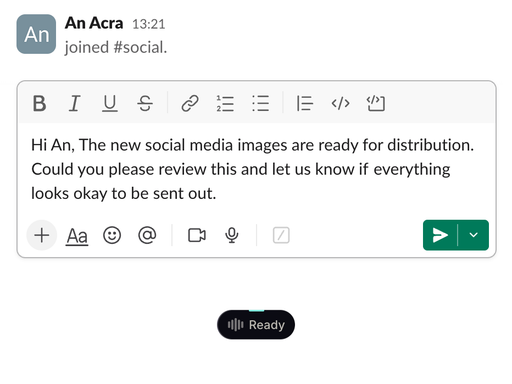Apply italic formatting in composer
This screenshot has width=512, height=384.
[75, 103]
